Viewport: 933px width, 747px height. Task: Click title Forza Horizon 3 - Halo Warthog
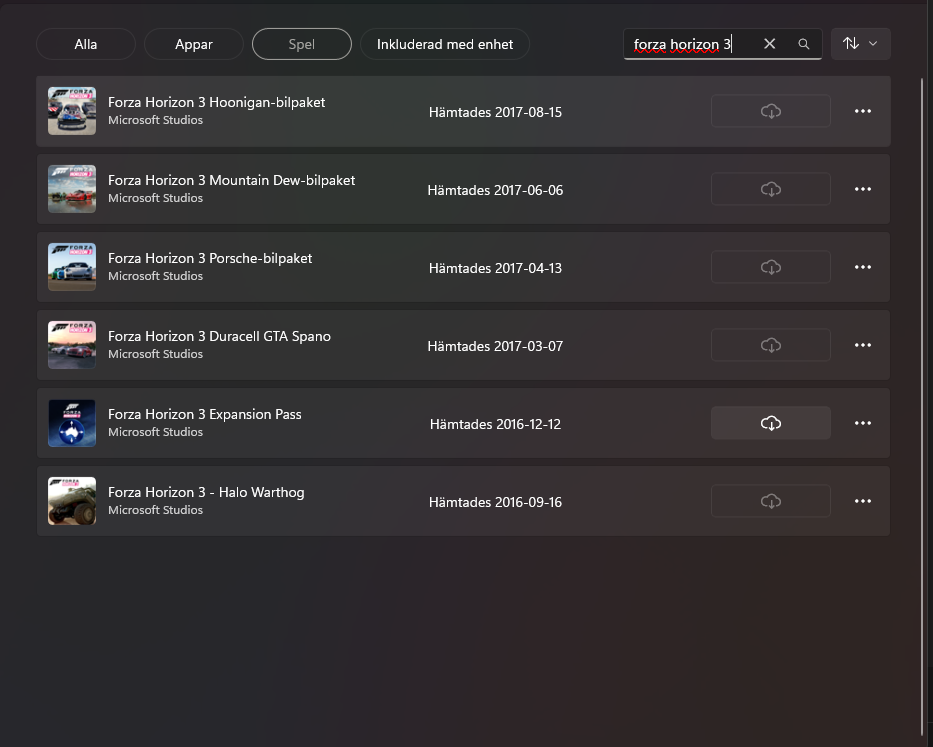pyautogui.click(x=206, y=492)
